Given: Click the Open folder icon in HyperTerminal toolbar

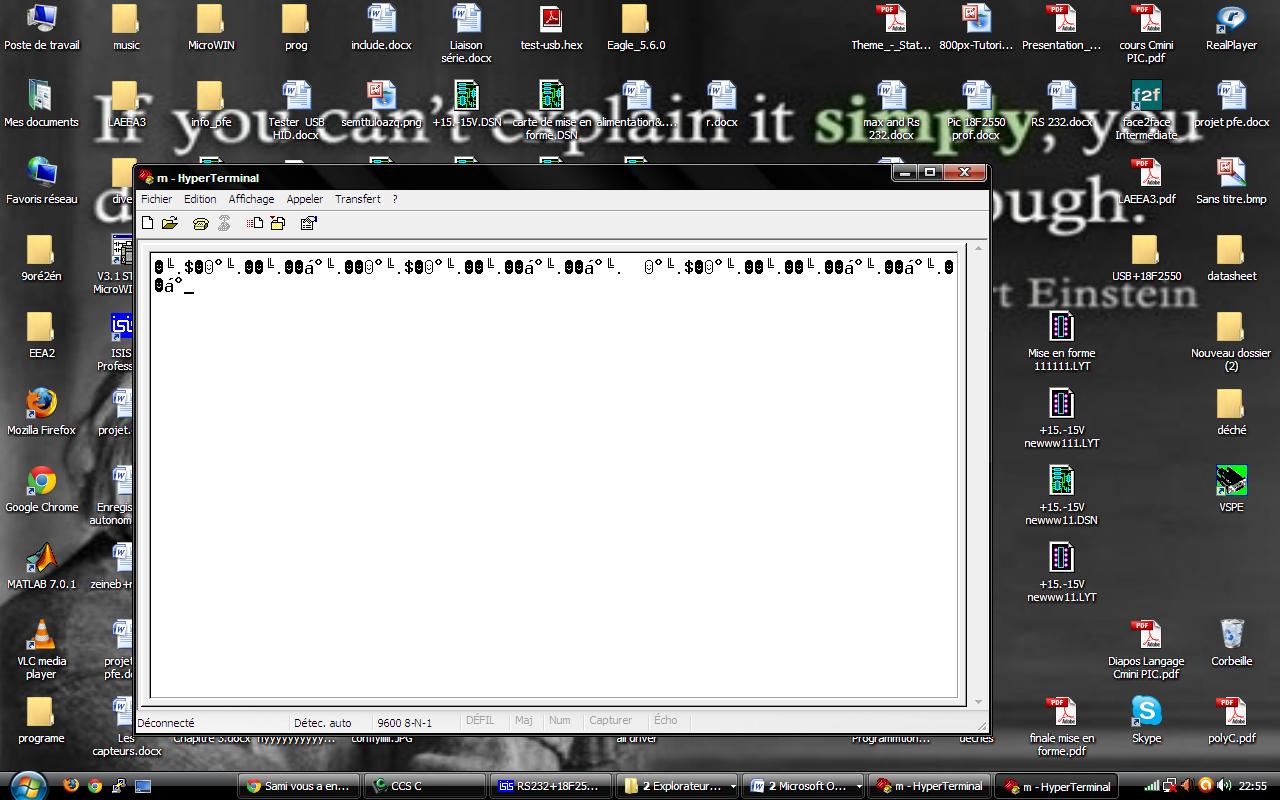Looking at the screenshot, I should [x=170, y=223].
